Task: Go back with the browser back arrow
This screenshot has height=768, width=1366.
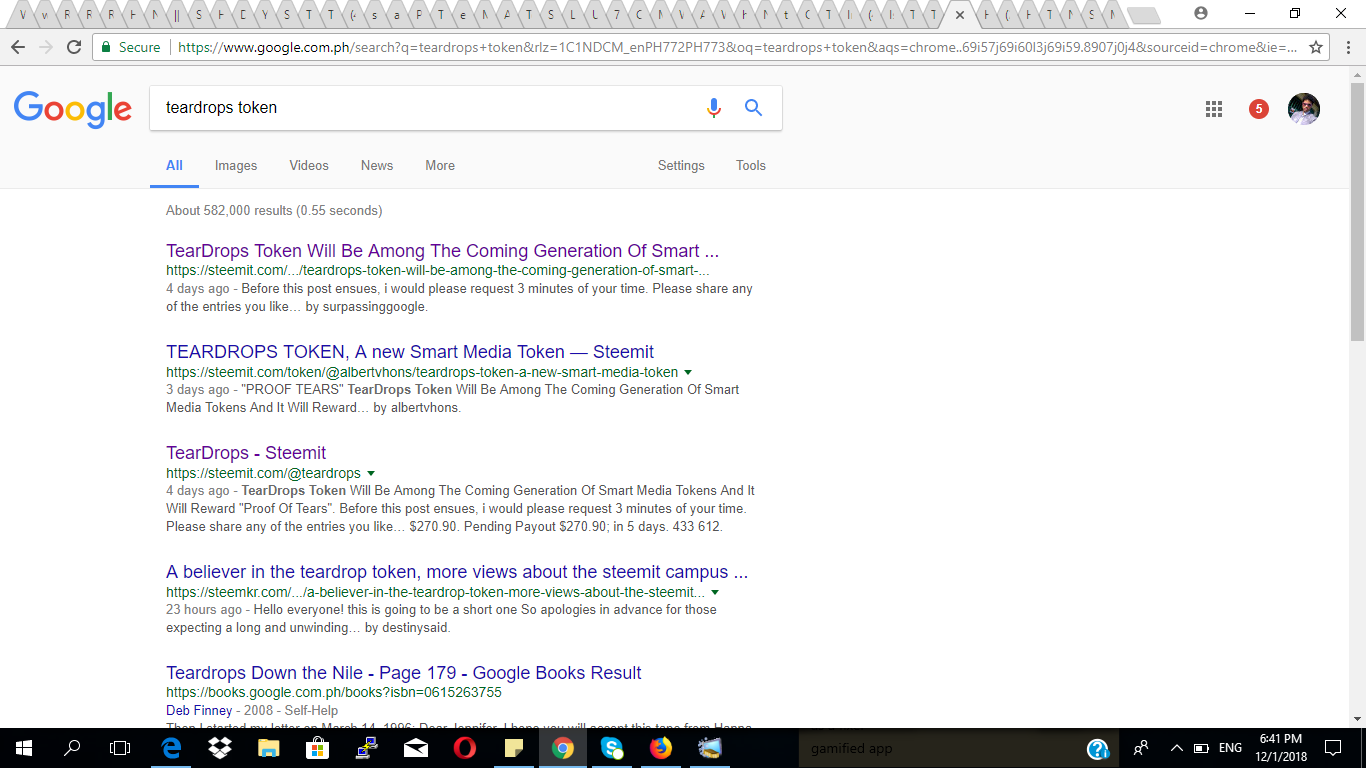Action: [x=18, y=47]
